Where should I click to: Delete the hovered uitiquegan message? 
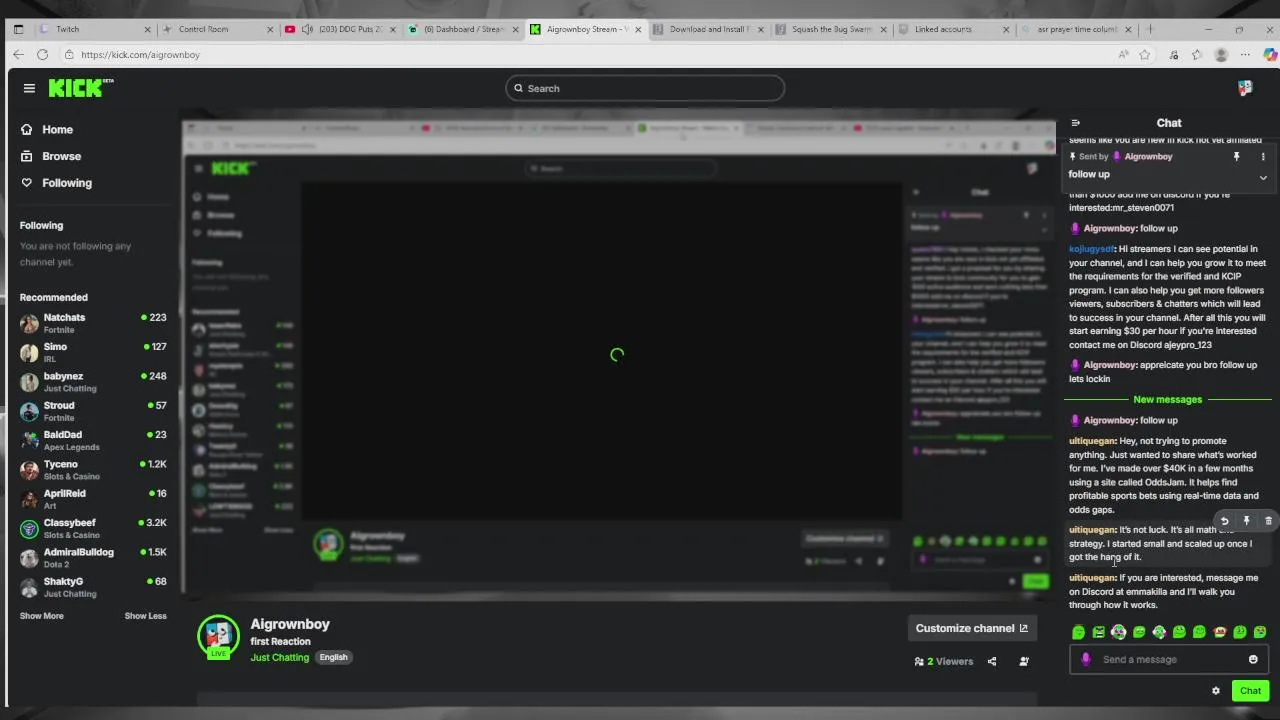[x=1268, y=521]
